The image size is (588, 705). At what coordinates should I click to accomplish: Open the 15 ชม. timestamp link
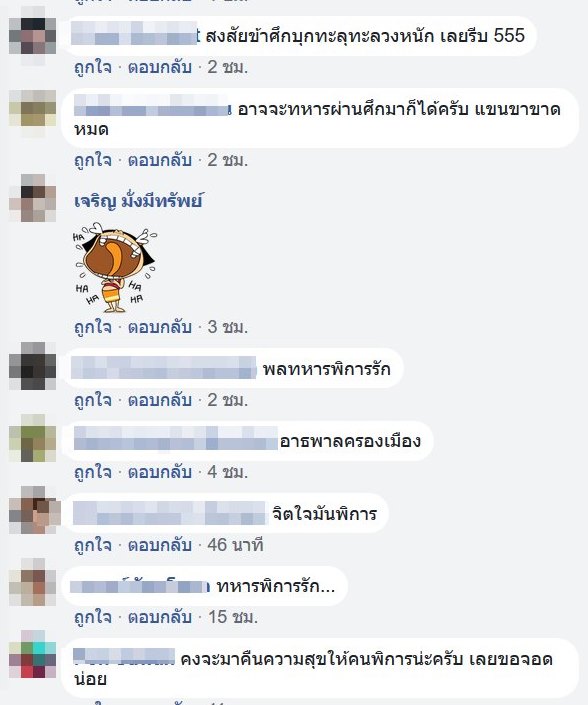232,617
